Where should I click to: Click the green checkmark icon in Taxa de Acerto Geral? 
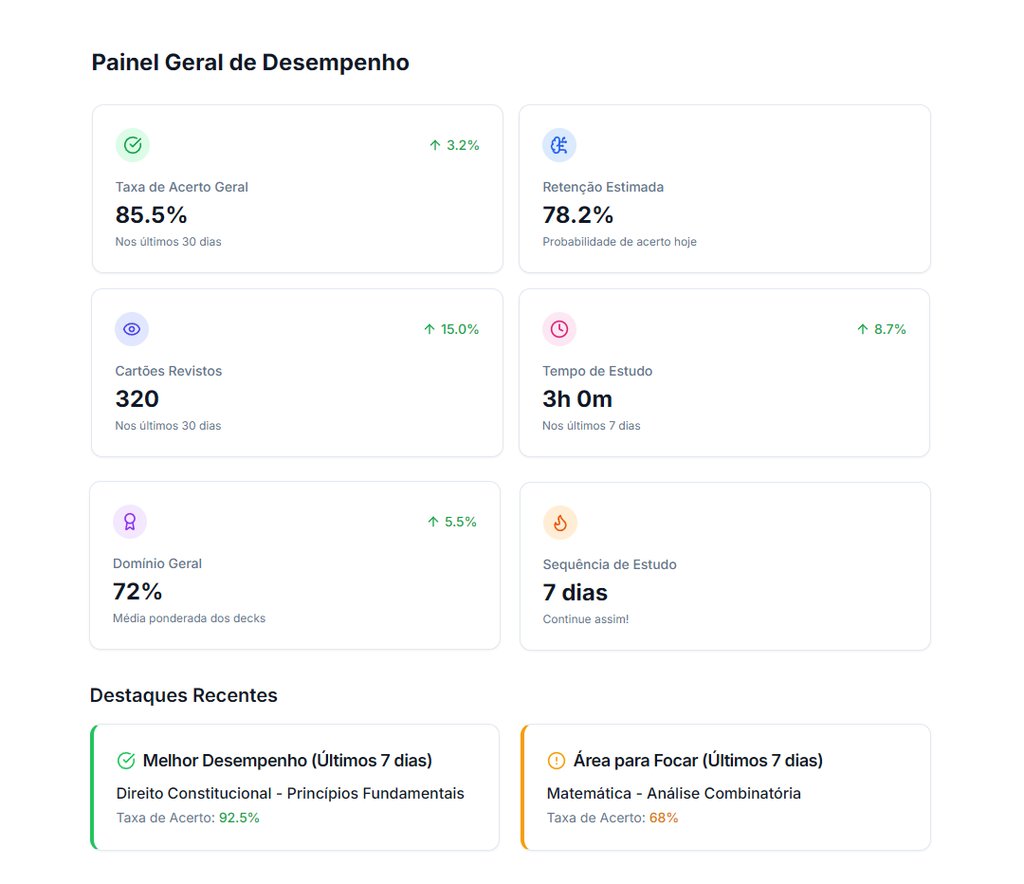point(132,145)
